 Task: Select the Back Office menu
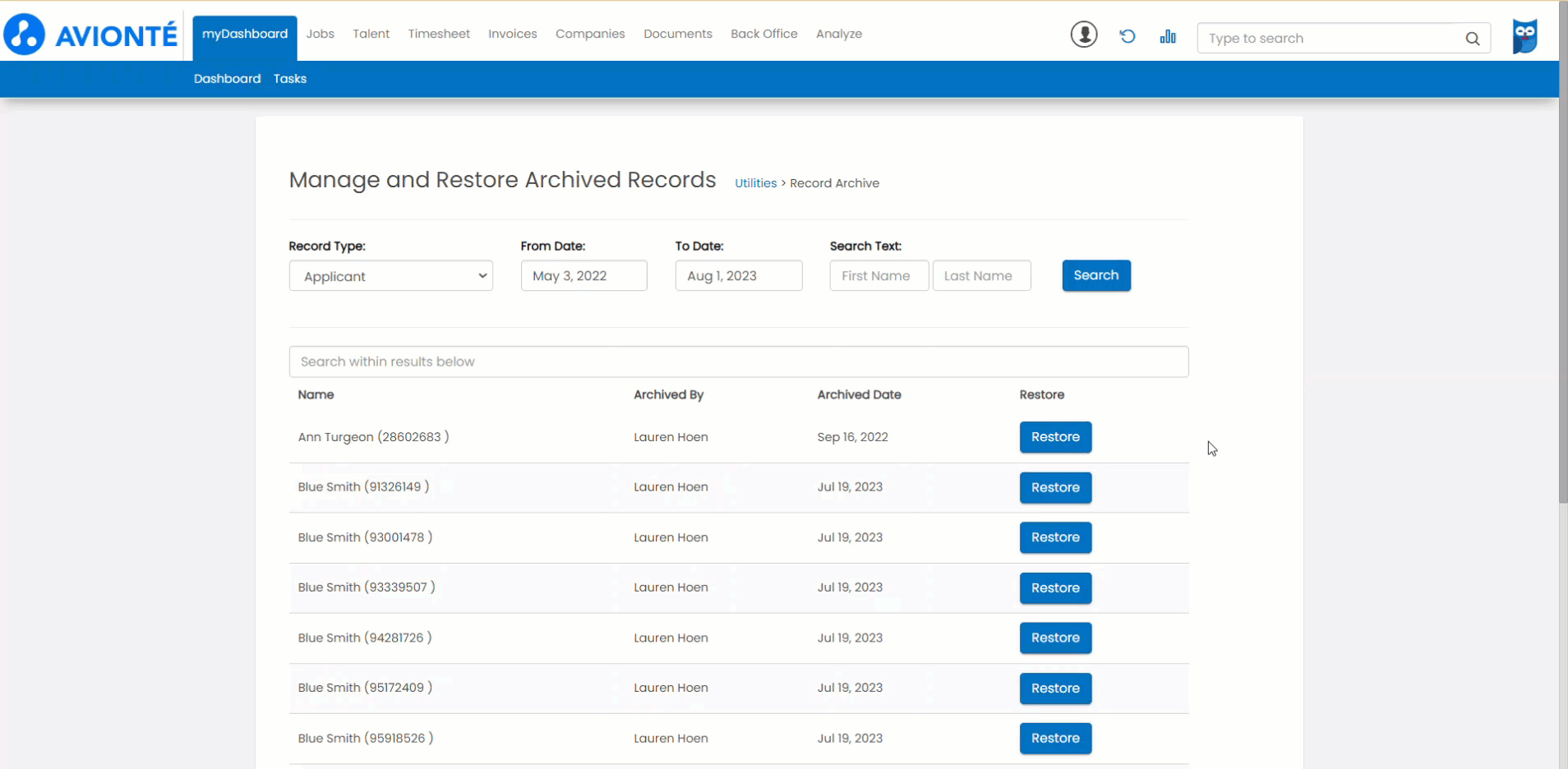pyautogui.click(x=764, y=34)
